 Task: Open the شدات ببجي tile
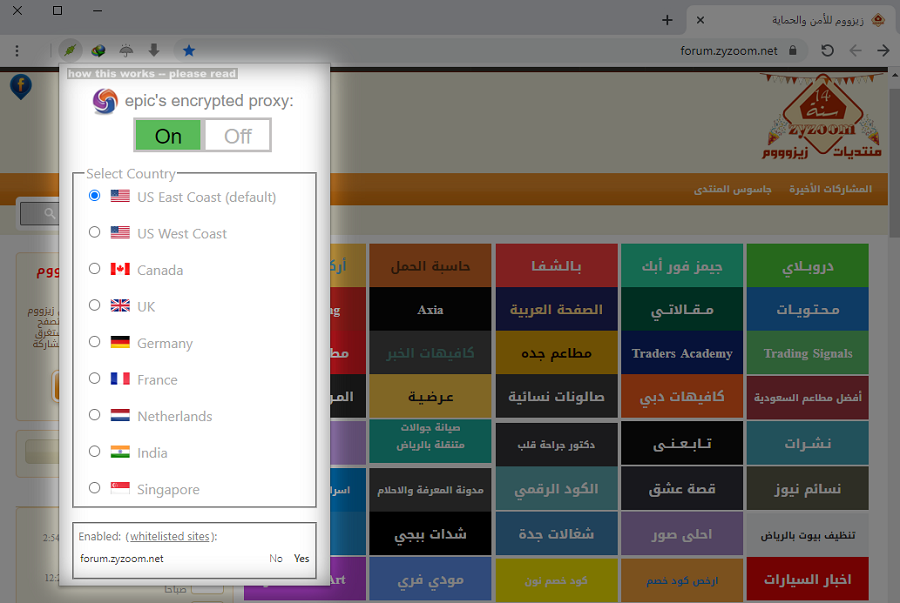[430, 534]
